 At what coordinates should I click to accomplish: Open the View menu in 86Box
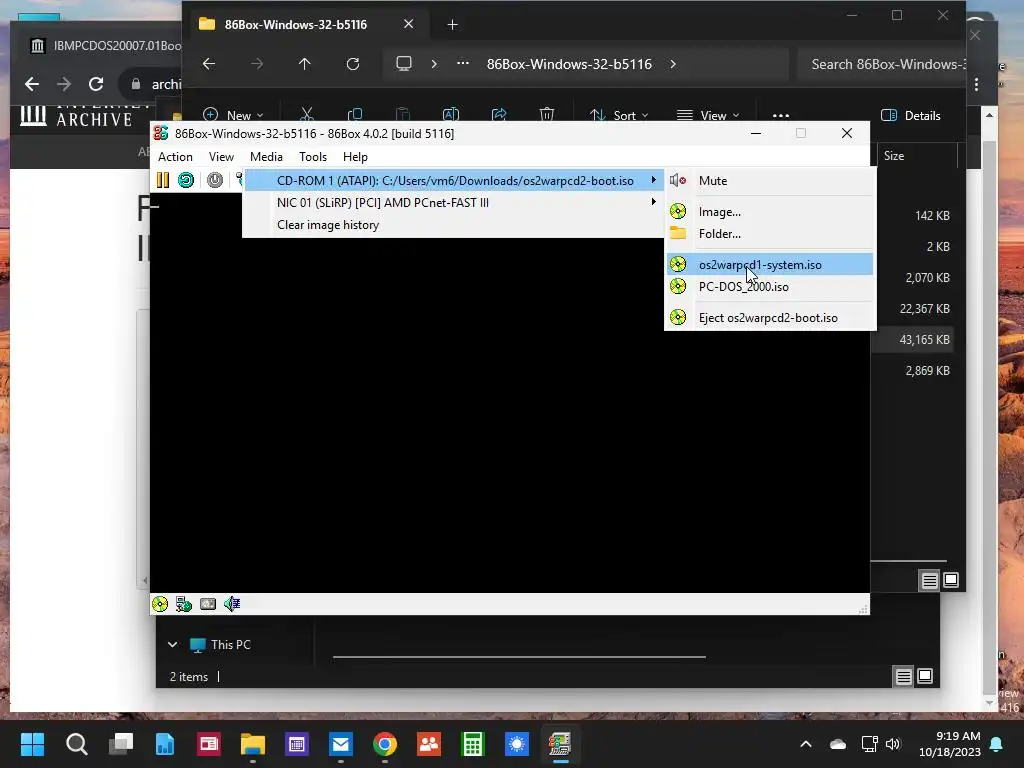click(221, 157)
